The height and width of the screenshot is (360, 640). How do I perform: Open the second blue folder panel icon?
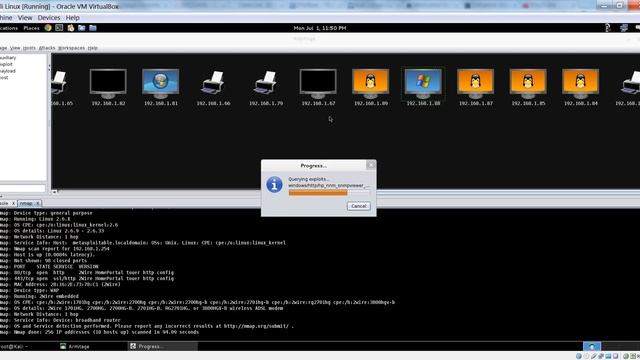(93, 28)
